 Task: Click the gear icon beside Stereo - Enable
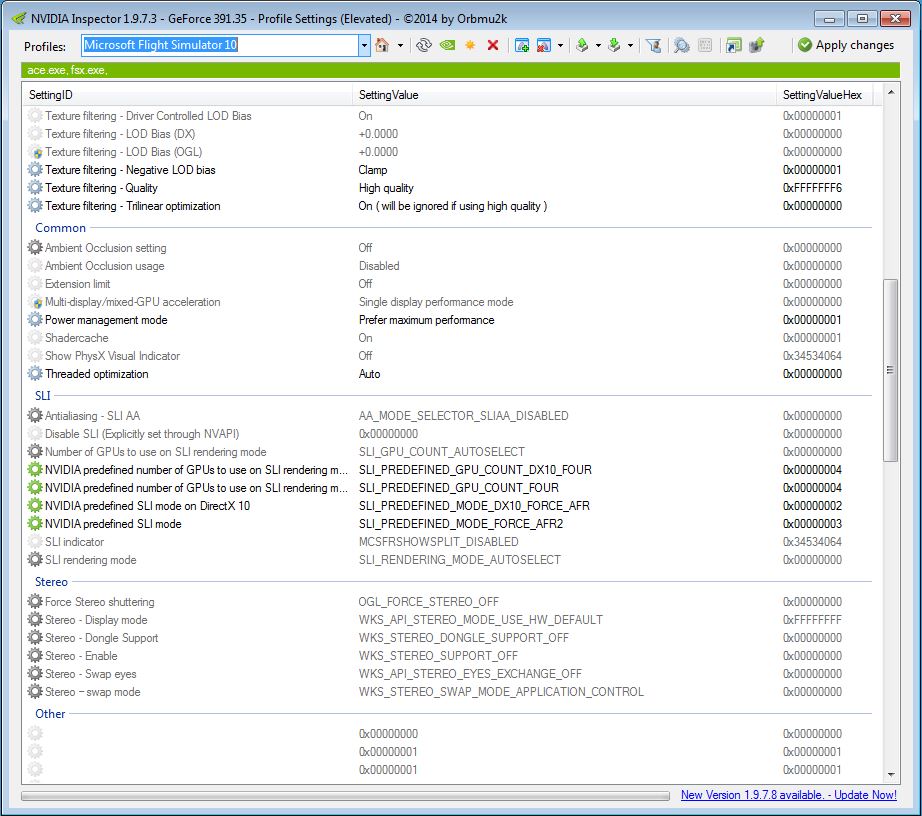click(35, 655)
